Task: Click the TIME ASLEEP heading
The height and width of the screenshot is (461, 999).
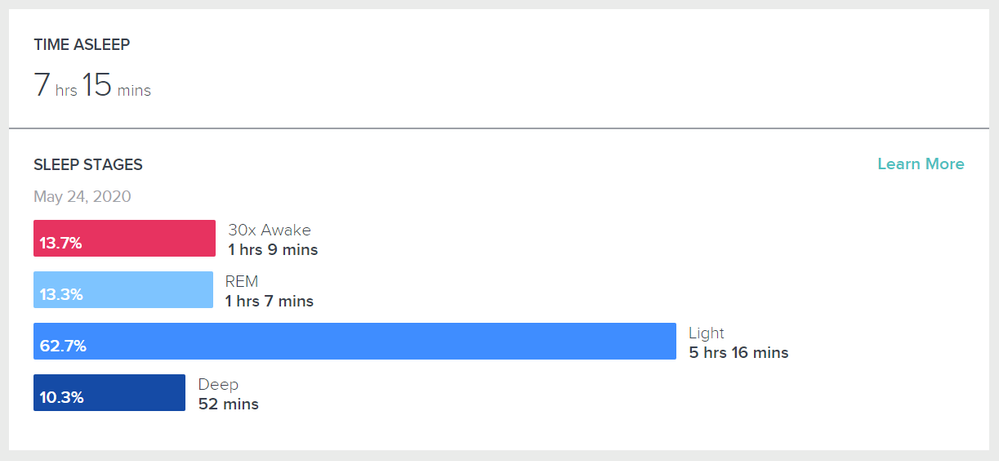Action: pyautogui.click(x=82, y=45)
